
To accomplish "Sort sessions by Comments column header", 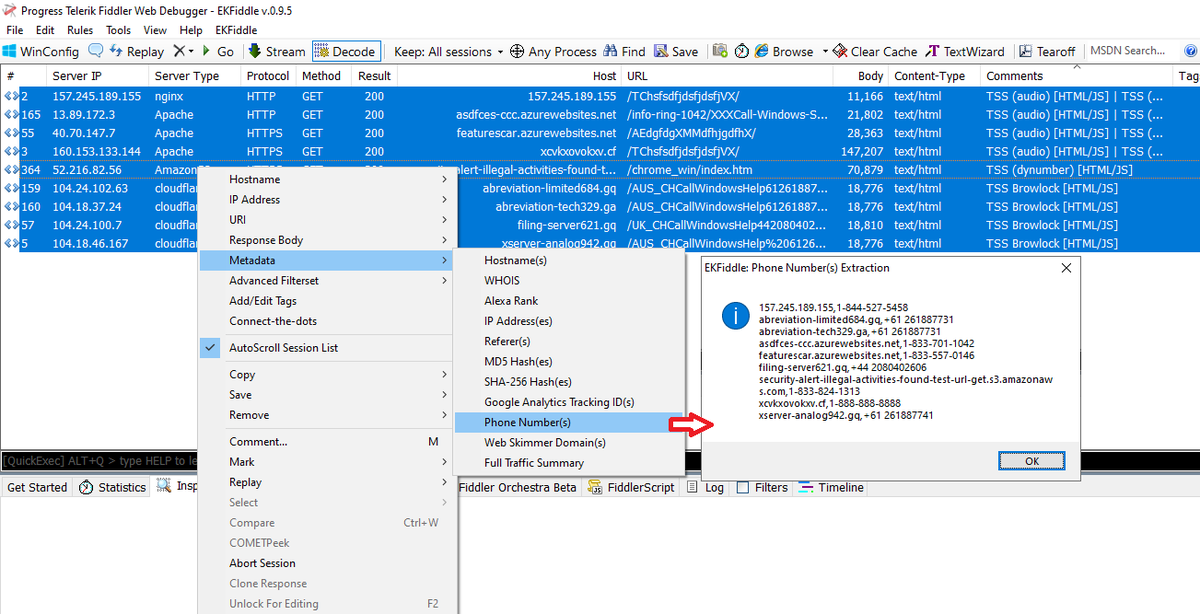I will coord(1076,76).
